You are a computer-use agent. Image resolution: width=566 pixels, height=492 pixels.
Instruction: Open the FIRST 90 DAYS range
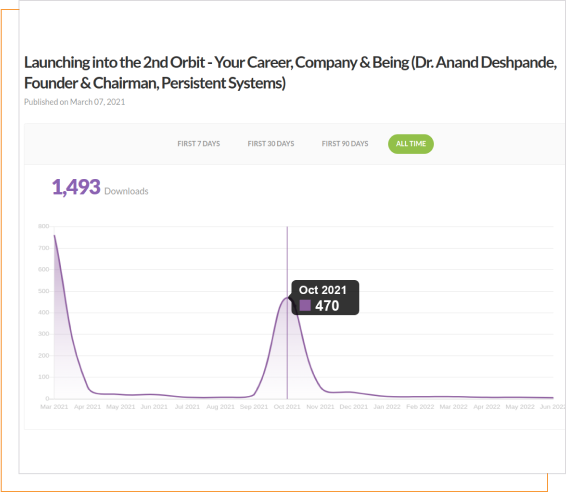[345, 144]
